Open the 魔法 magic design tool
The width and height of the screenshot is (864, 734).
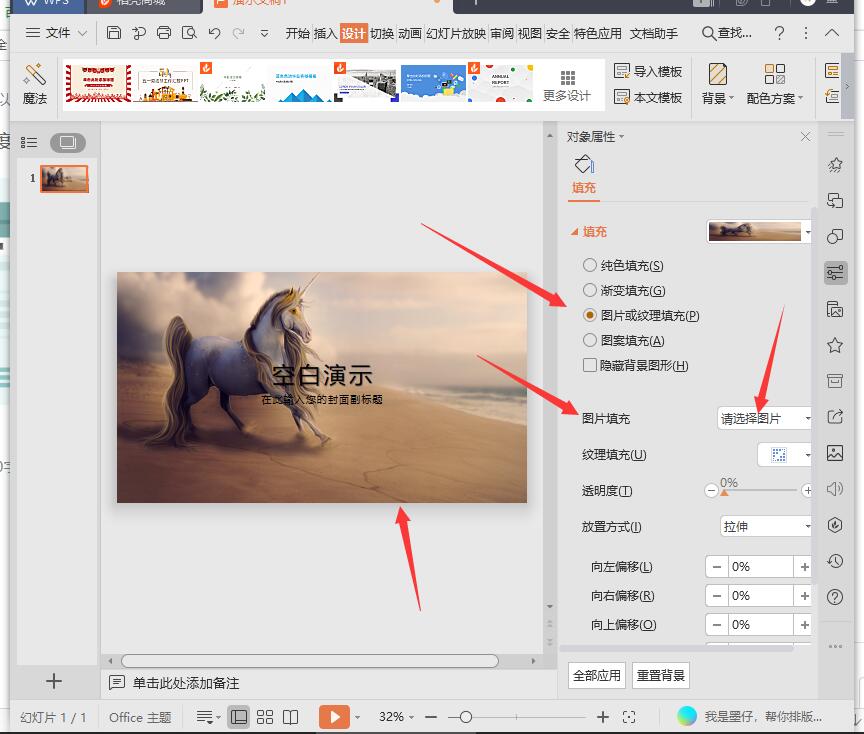click(x=35, y=85)
